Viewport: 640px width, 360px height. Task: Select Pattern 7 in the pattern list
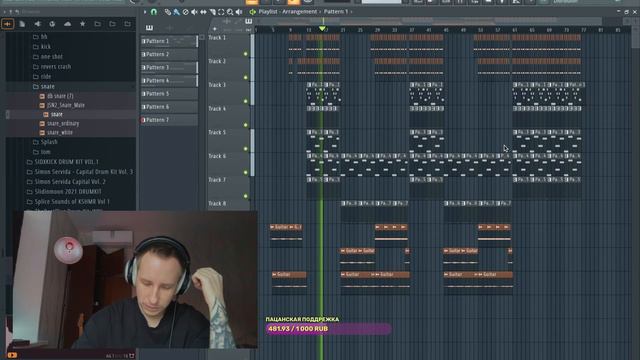[x=169, y=120]
